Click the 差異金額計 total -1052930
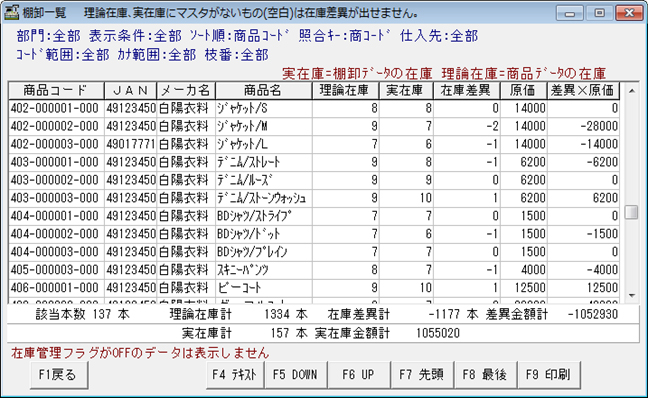The width and height of the screenshot is (648, 398). pyautogui.click(x=593, y=315)
